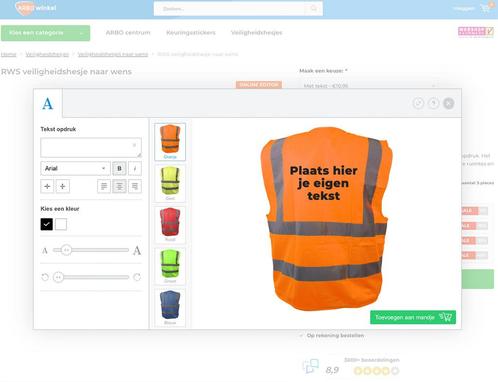Click the first round icon in editor header
Viewport: 498px width, 382px height.
click(x=418, y=103)
